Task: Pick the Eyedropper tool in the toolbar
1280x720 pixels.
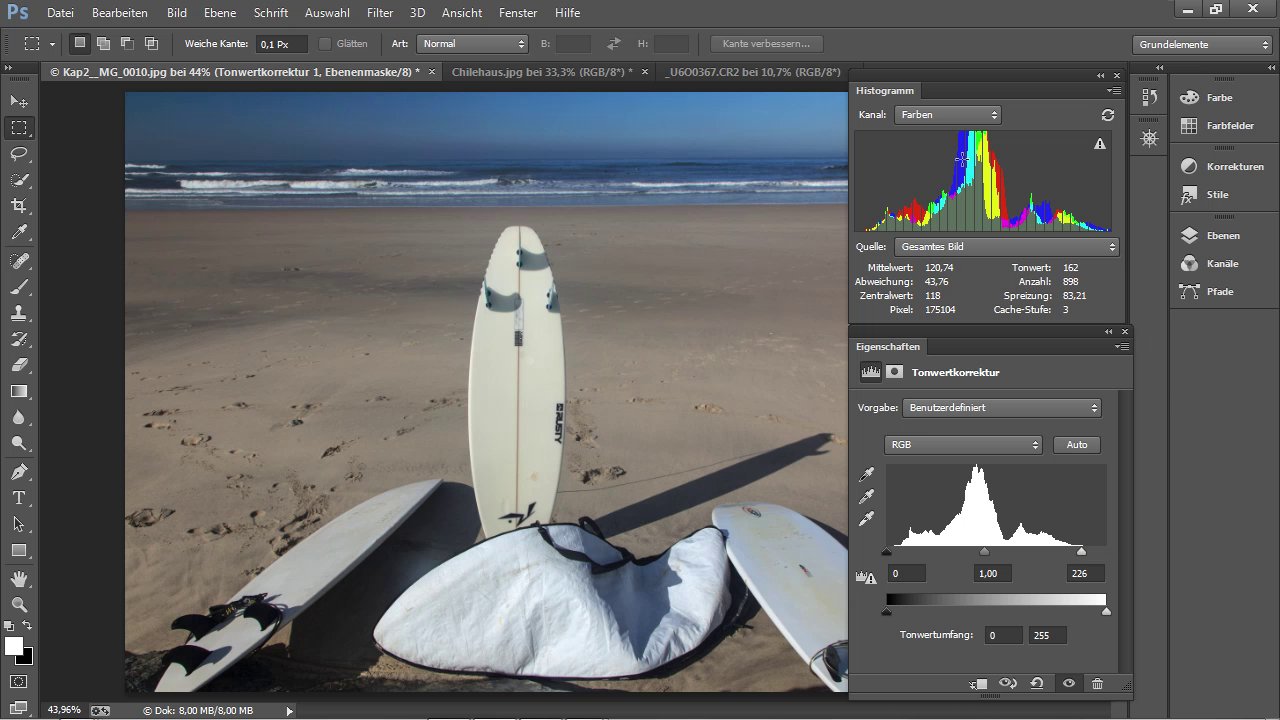Action: pos(19,232)
